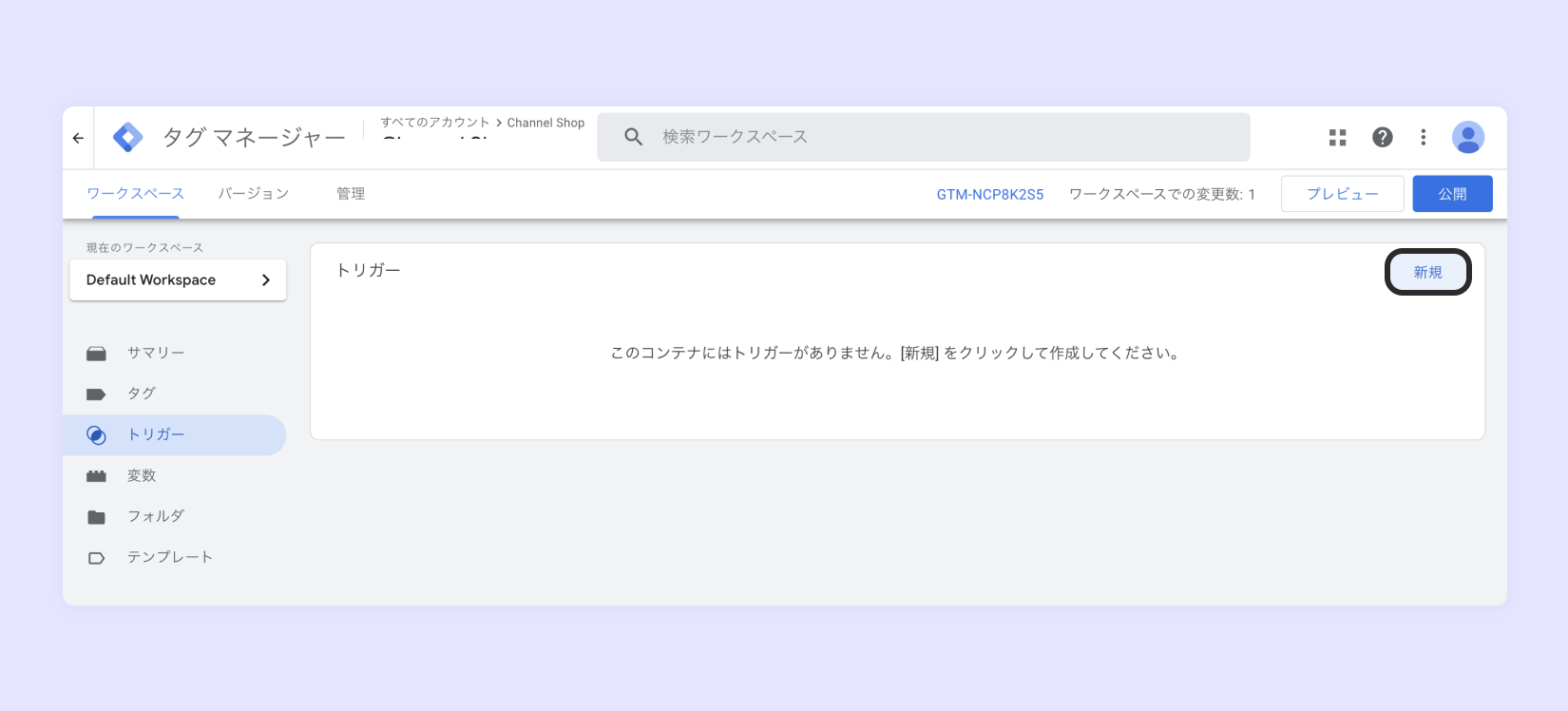Click the 変数 brick sidebar icon

pyautogui.click(x=96, y=476)
